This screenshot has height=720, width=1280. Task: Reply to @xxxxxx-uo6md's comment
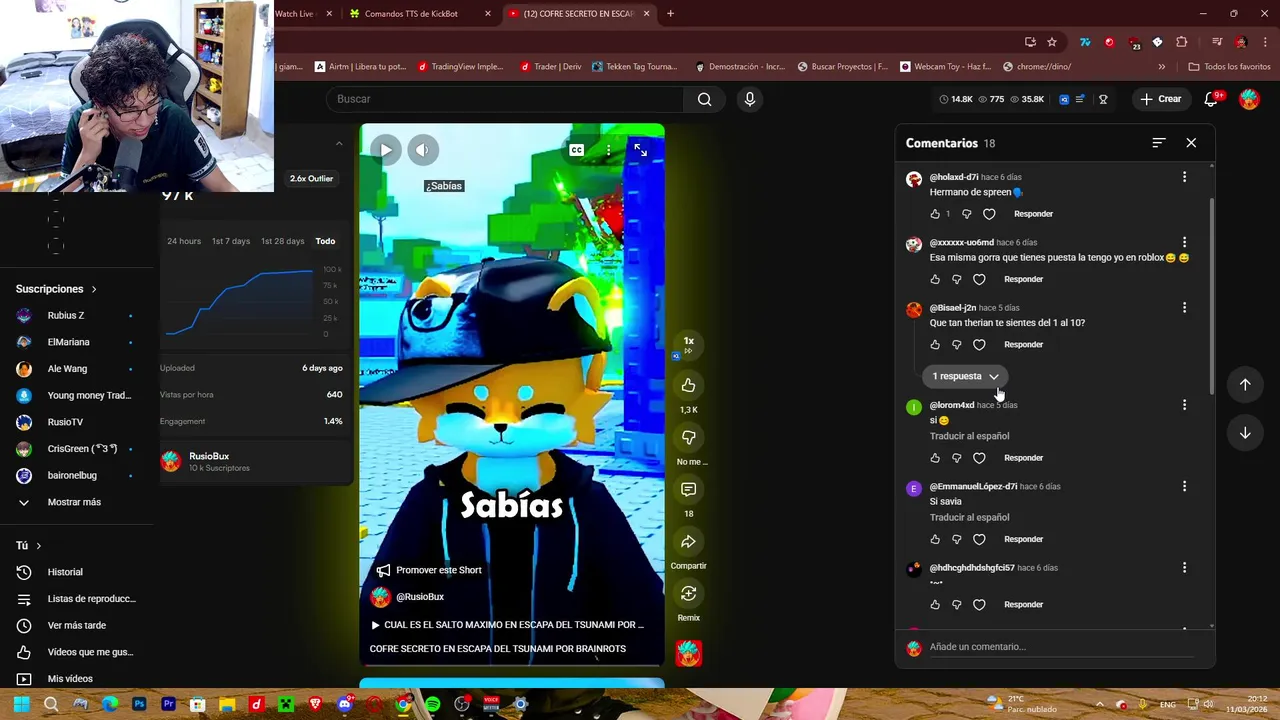[1023, 279]
